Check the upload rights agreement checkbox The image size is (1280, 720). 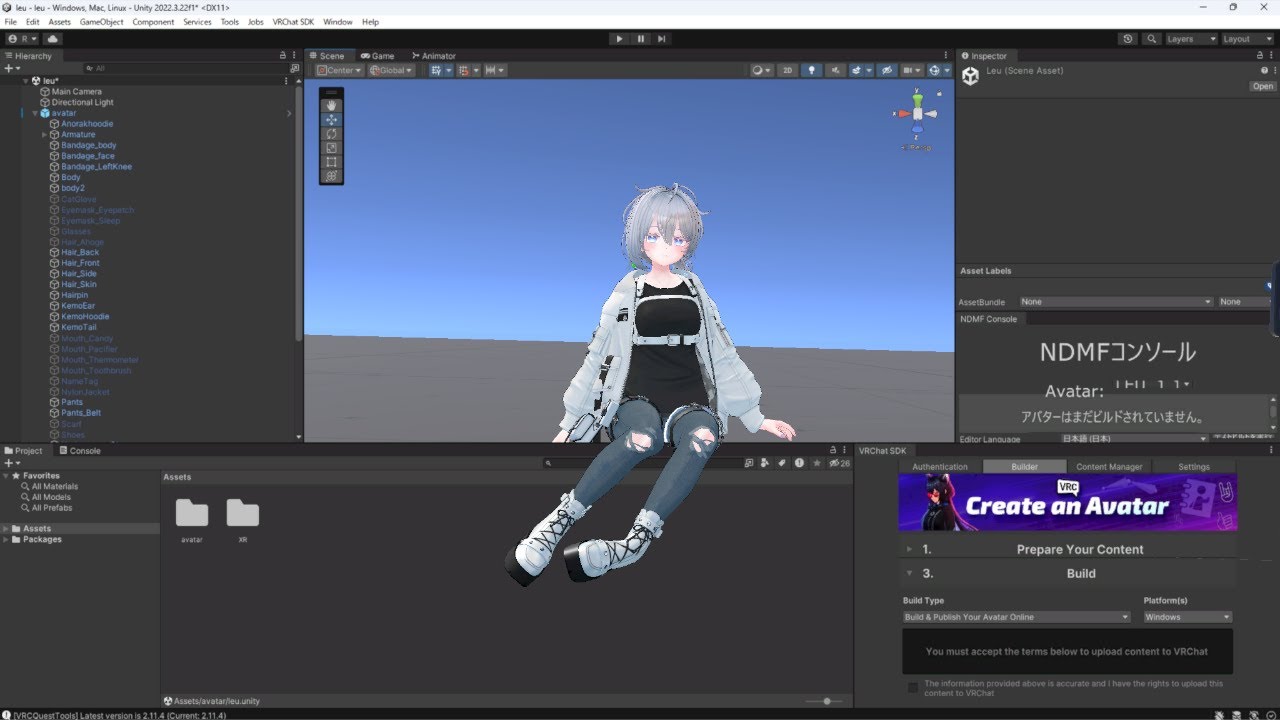tap(912, 688)
